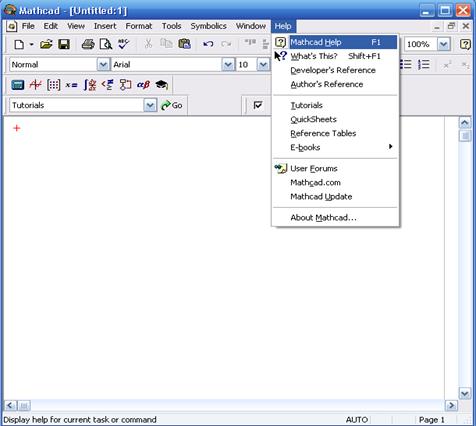Go to Mathcad.com
The image size is (476, 426).
coord(336,182)
